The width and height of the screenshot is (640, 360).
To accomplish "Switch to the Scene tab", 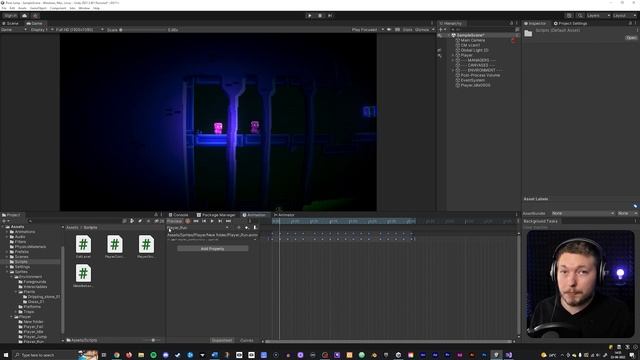I will (x=11, y=23).
